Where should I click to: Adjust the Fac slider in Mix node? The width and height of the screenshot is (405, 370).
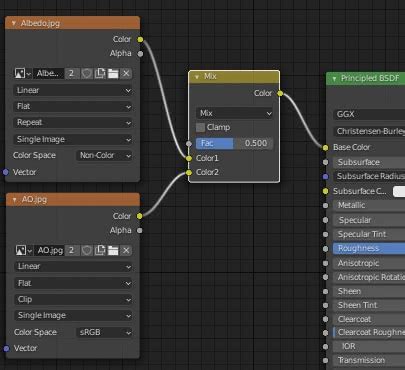(235, 143)
